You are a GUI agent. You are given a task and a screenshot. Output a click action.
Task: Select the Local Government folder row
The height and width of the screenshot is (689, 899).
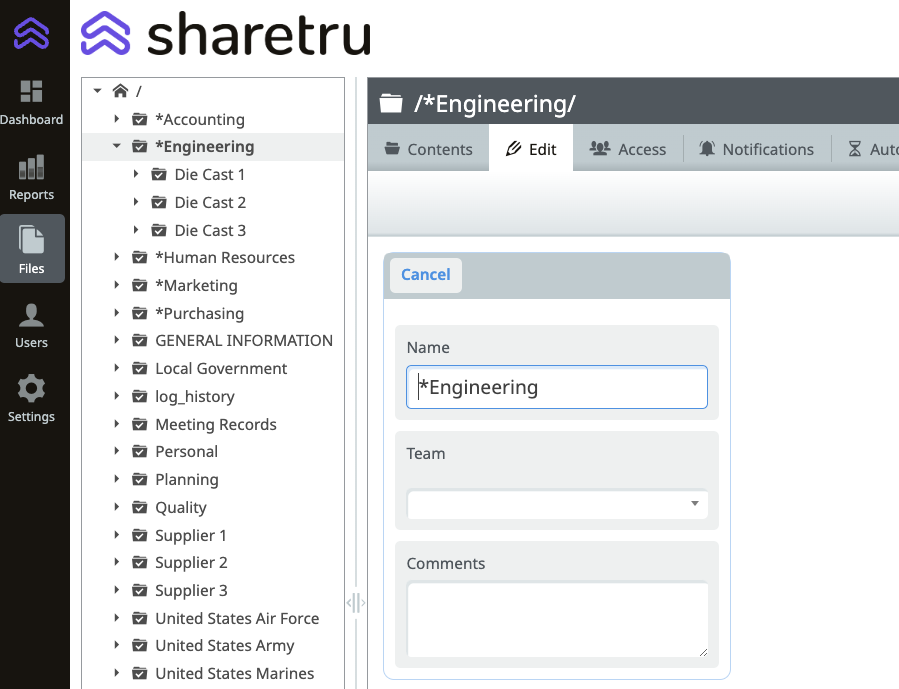[213, 369]
